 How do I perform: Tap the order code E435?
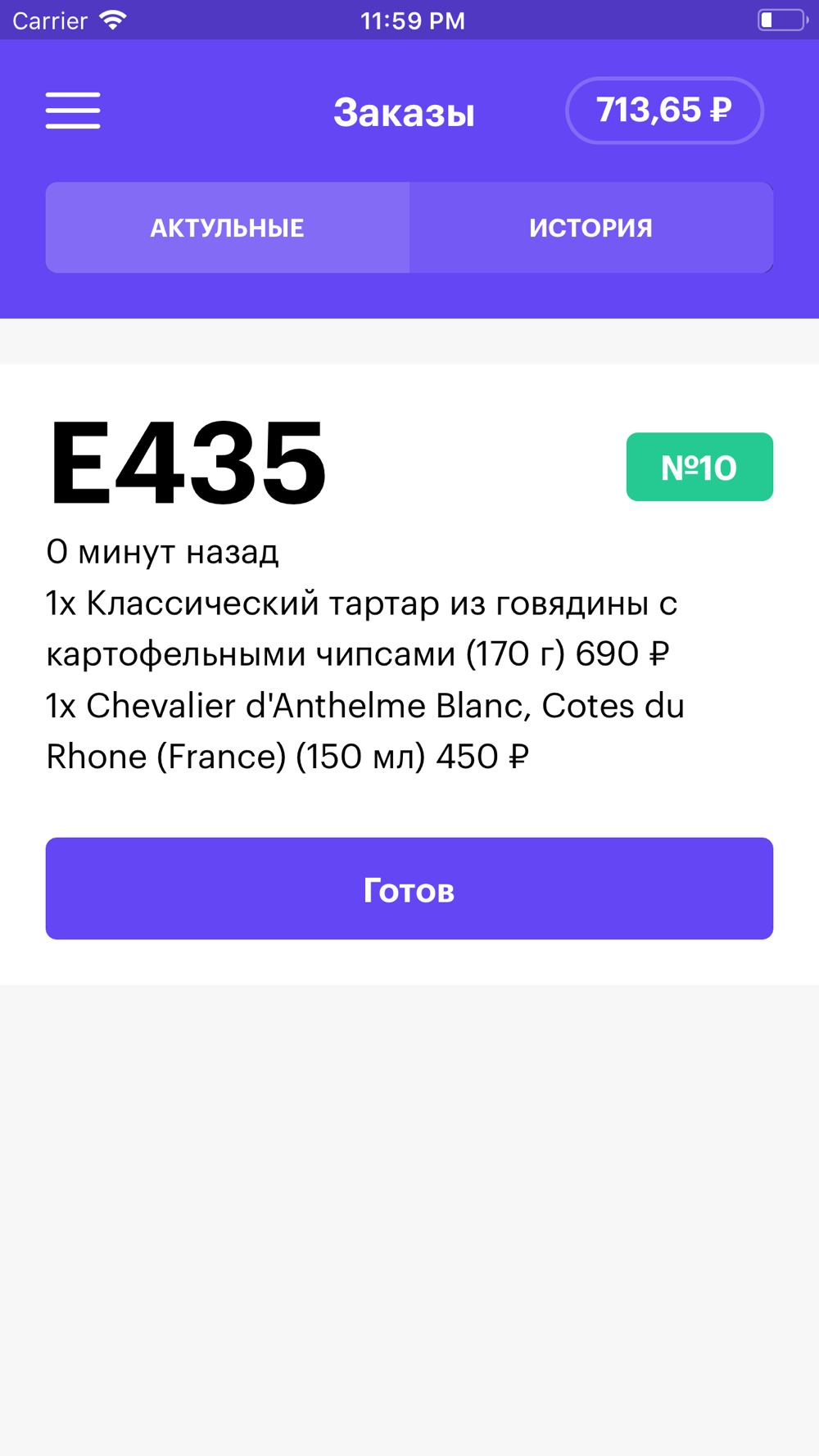pos(188,463)
